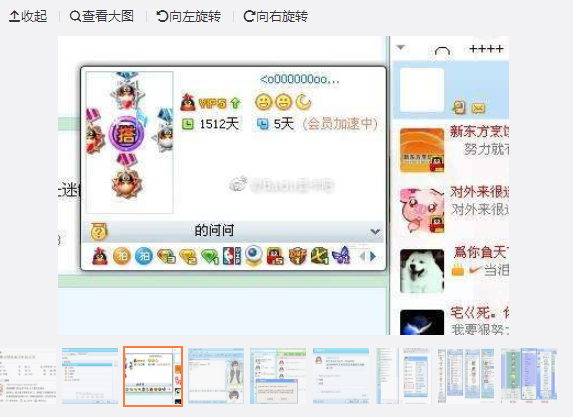Click the gold question medal icon
Screen dimensions: 573x417
coord(98,231)
